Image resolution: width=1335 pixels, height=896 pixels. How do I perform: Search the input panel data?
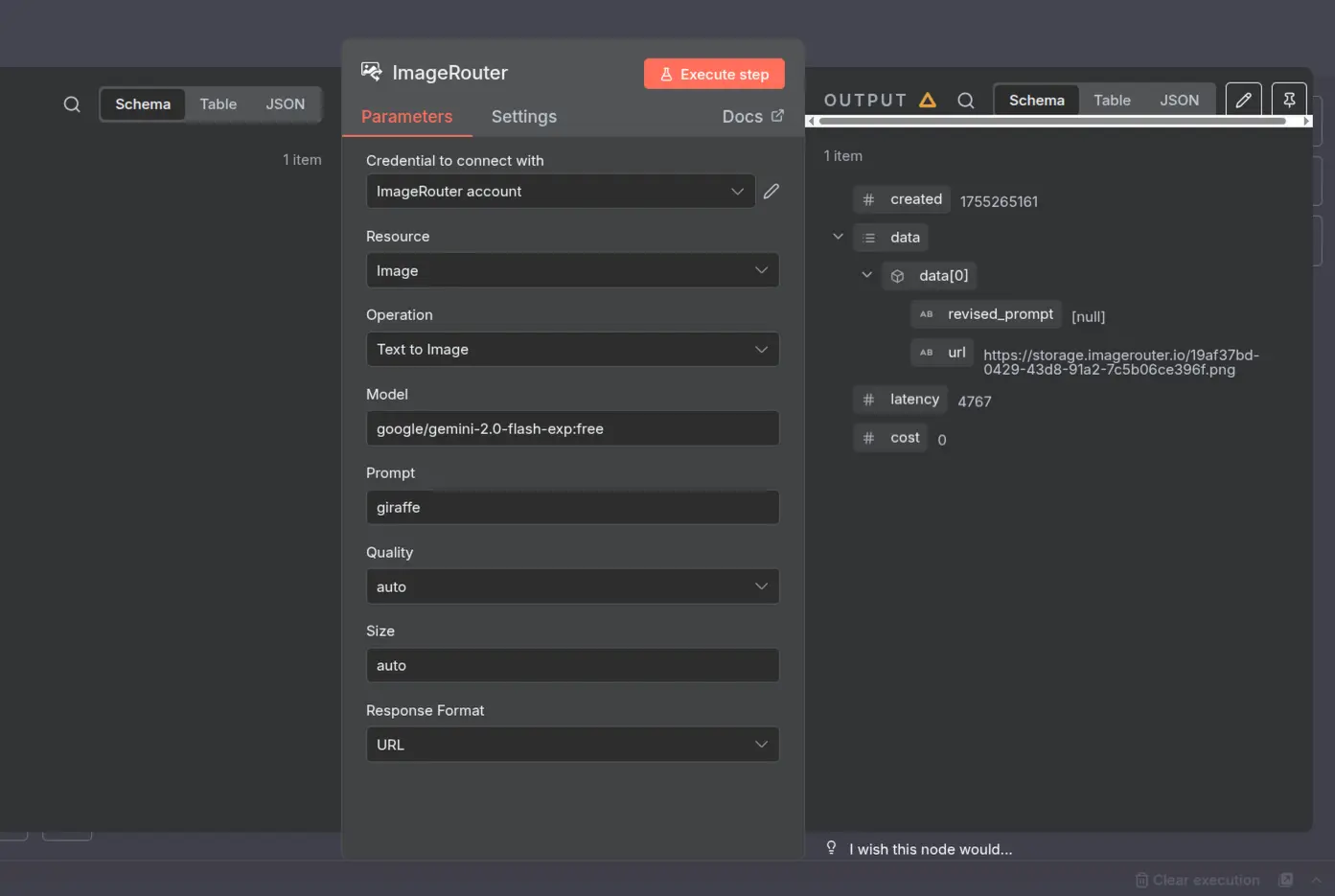click(72, 104)
